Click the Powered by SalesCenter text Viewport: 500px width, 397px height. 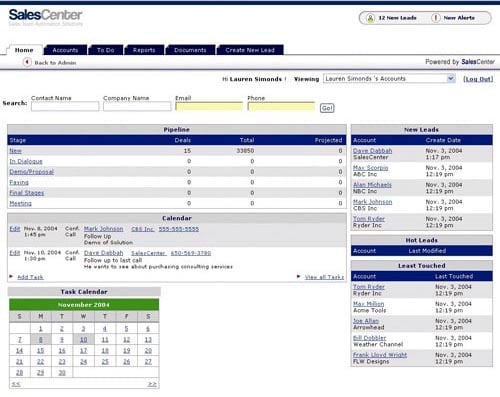click(460, 62)
